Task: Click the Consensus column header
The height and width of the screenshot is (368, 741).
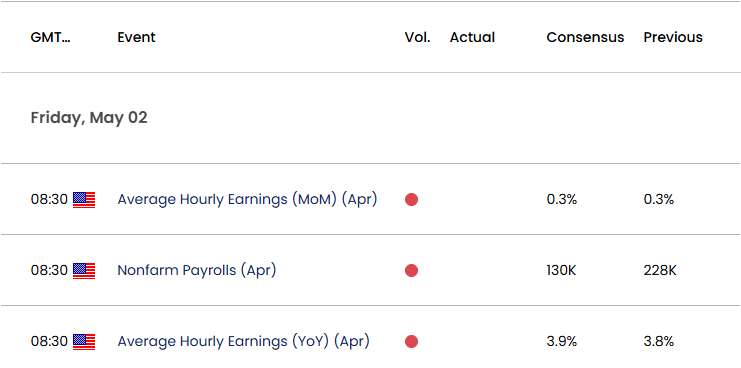Action: tap(585, 37)
